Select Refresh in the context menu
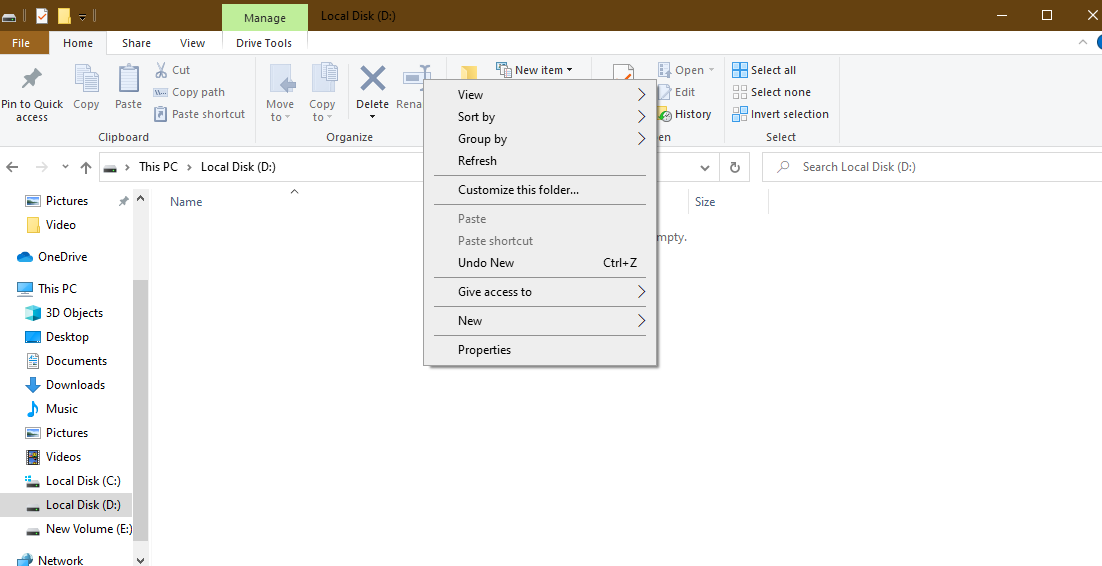This screenshot has width=1102, height=566. coord(477,161)
